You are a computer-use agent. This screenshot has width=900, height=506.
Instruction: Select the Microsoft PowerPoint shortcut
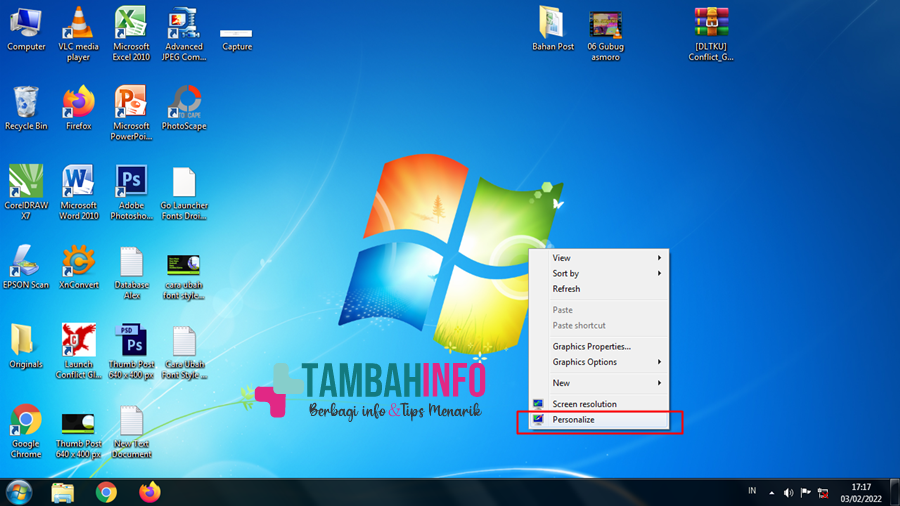[x=131, y=114]
